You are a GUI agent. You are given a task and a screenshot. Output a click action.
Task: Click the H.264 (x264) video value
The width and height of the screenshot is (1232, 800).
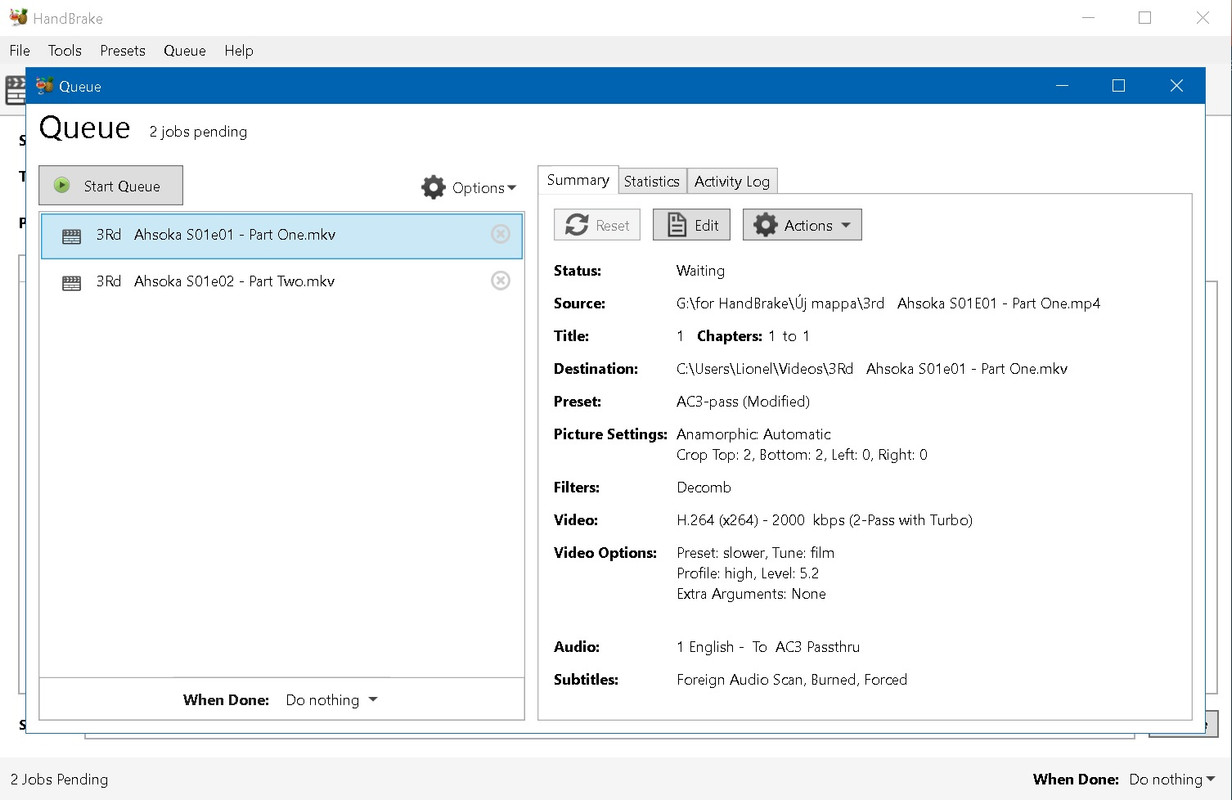(x=824, y=520)
